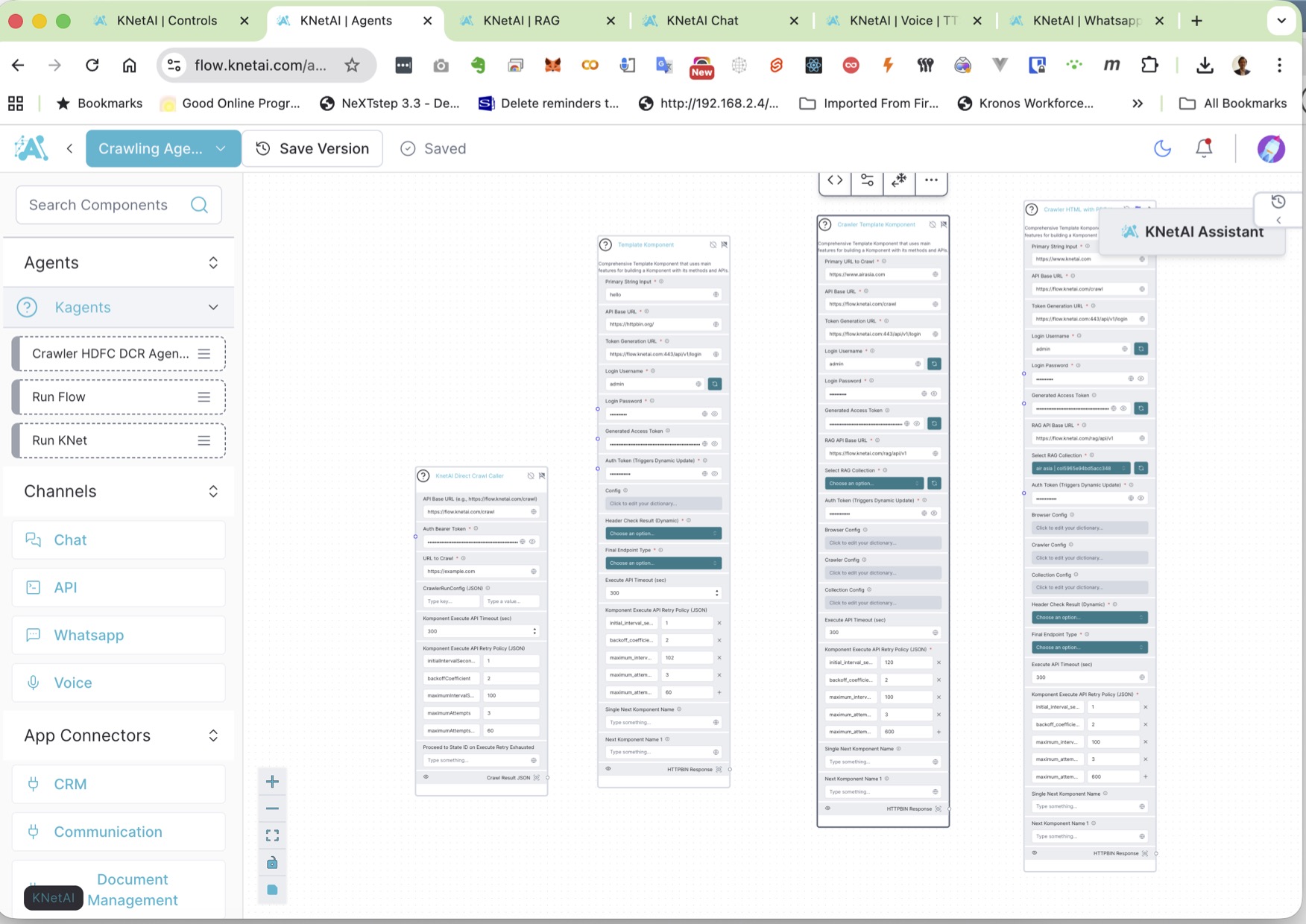1306x924 pixels.
Task: Collapse the Kagents section chevron
Action: (x=213, y=307)
